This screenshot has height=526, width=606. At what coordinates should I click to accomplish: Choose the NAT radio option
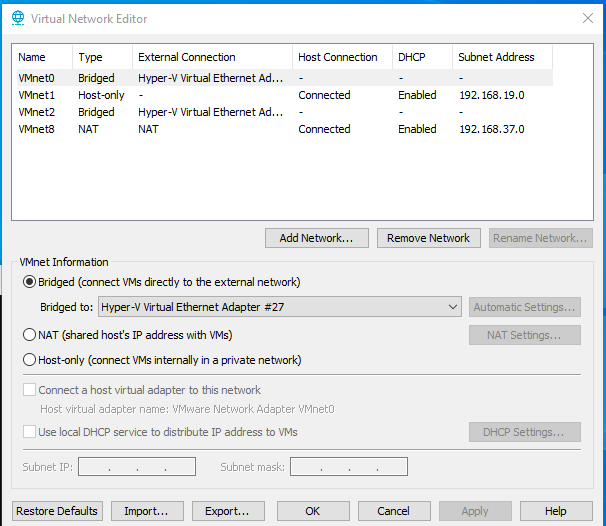click(29, 335)
